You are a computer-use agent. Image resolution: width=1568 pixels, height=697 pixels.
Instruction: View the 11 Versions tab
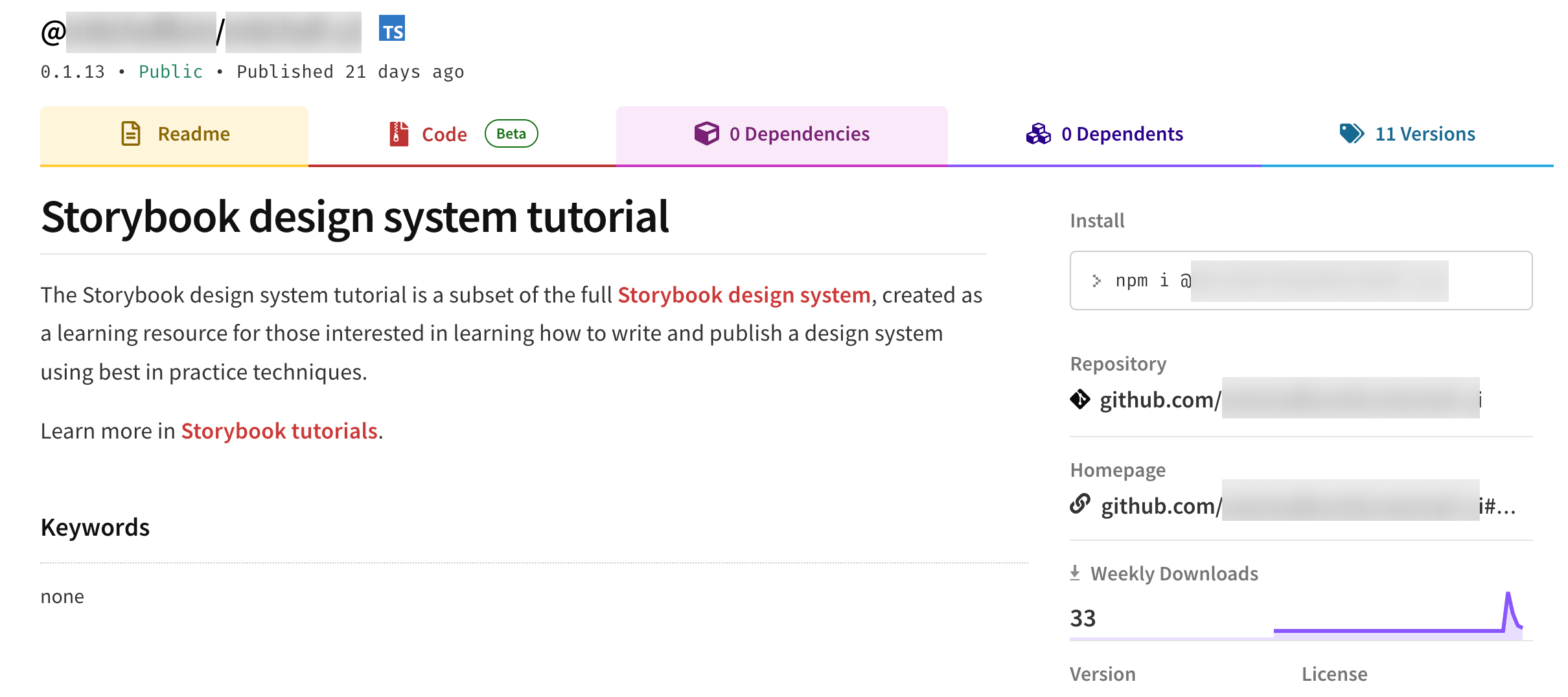(x=1407, y=135)
